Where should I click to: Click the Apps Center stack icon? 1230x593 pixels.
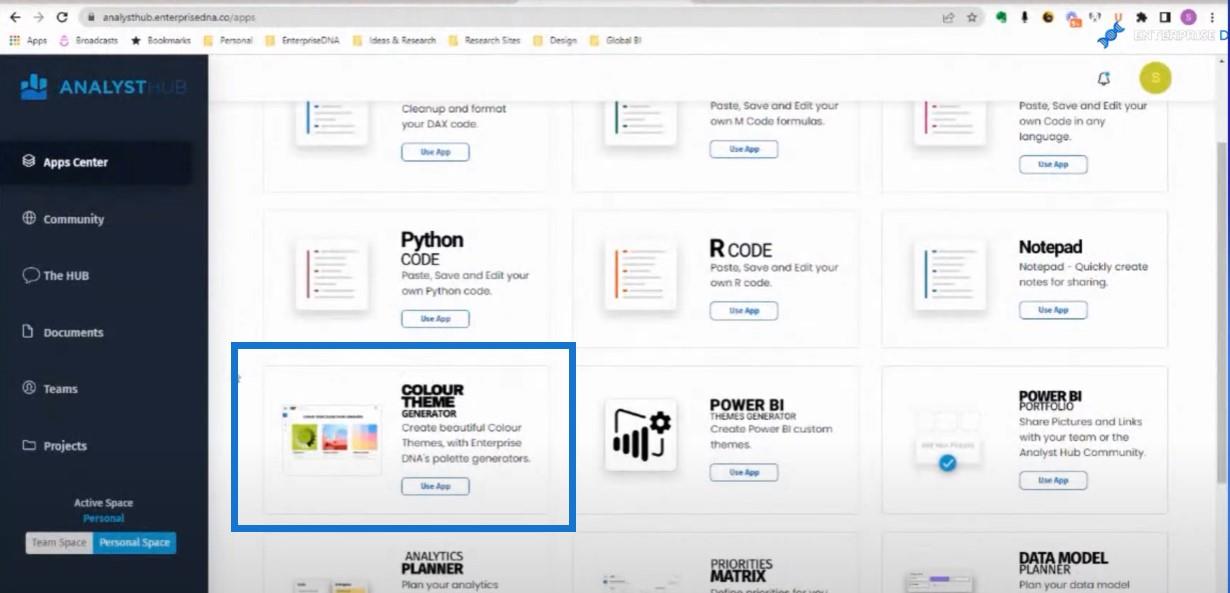29,161
